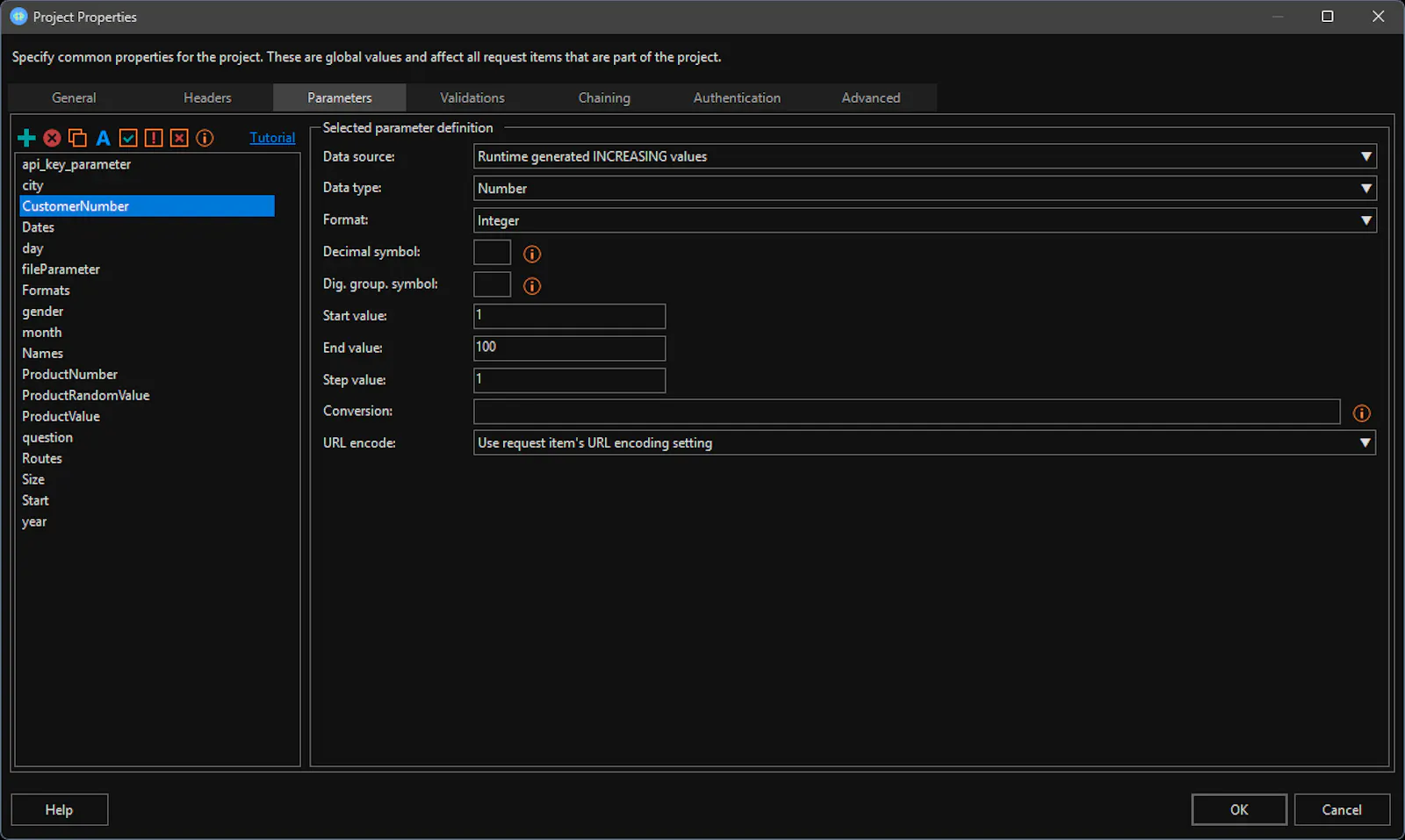1405x840 pixels.
Task: Switch to the Validations tab
Action: (x=472, y=97)
